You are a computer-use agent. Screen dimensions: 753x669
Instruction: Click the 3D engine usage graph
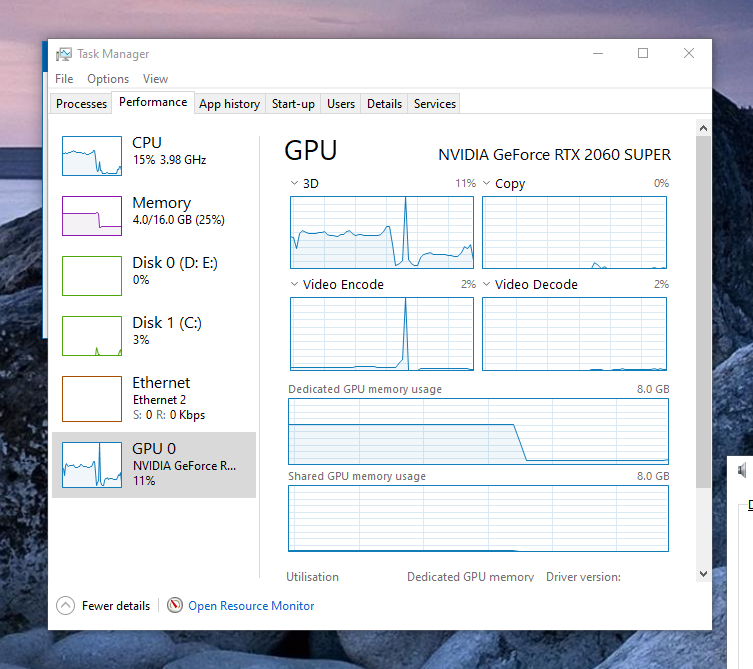click(382, 232)
